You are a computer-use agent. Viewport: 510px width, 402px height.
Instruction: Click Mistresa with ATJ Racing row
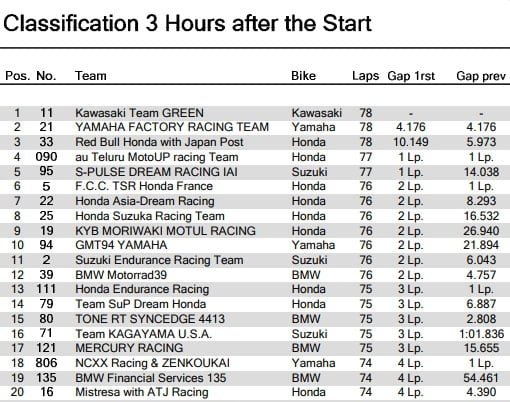(255, 392)
